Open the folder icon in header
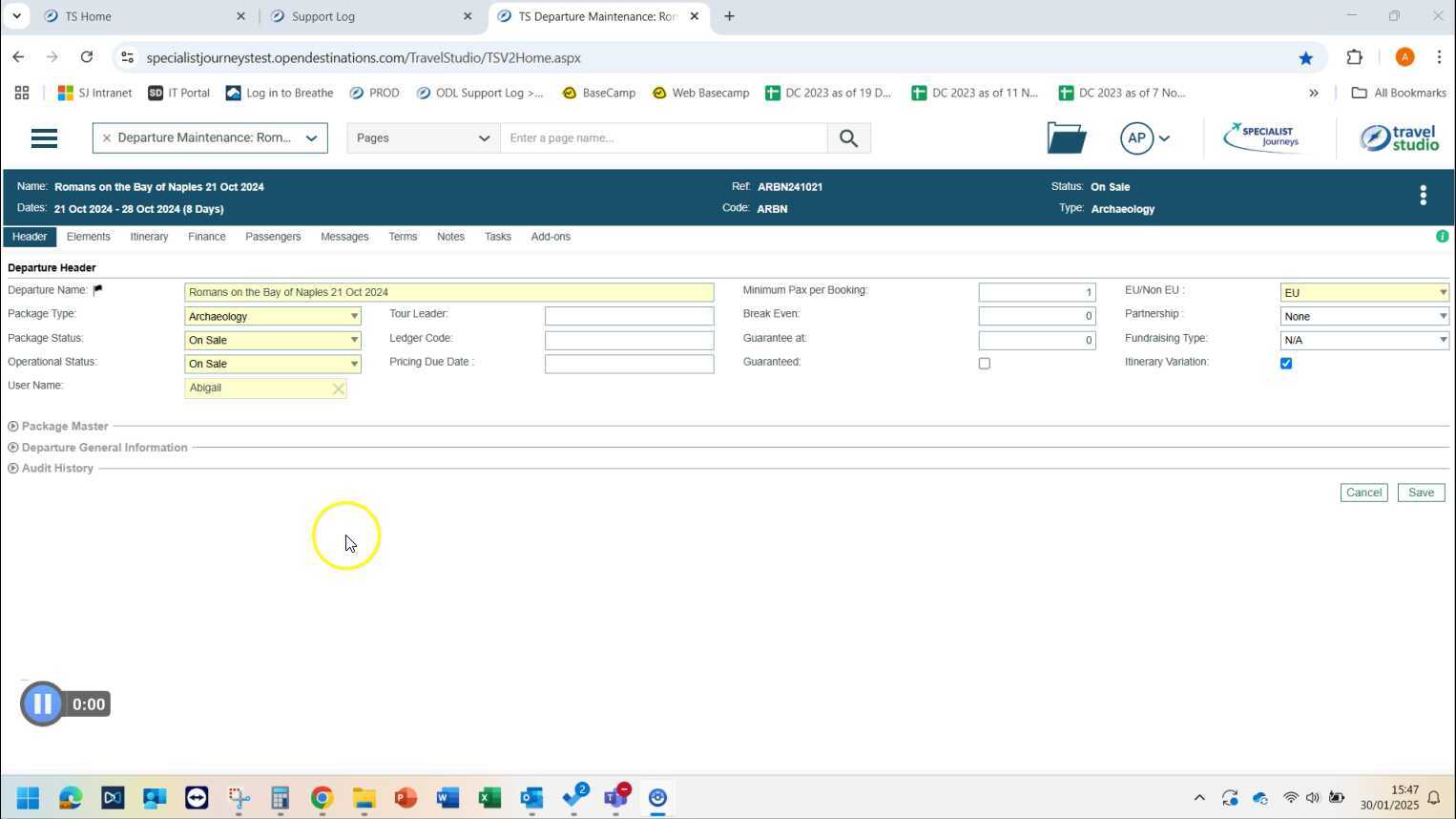This screenshot has height=819, width=1456. click(1066, 138)
